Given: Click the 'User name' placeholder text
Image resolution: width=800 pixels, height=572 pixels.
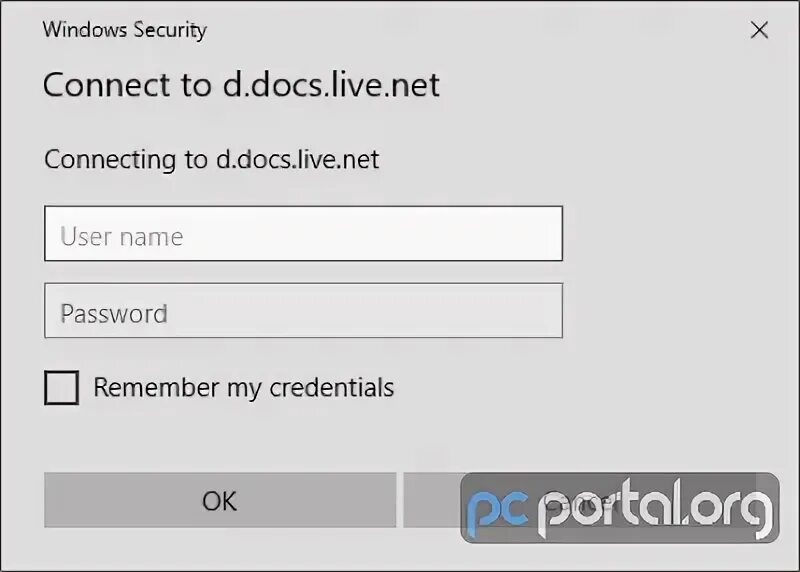Looking at the screenshot, I should click(121, 236).
